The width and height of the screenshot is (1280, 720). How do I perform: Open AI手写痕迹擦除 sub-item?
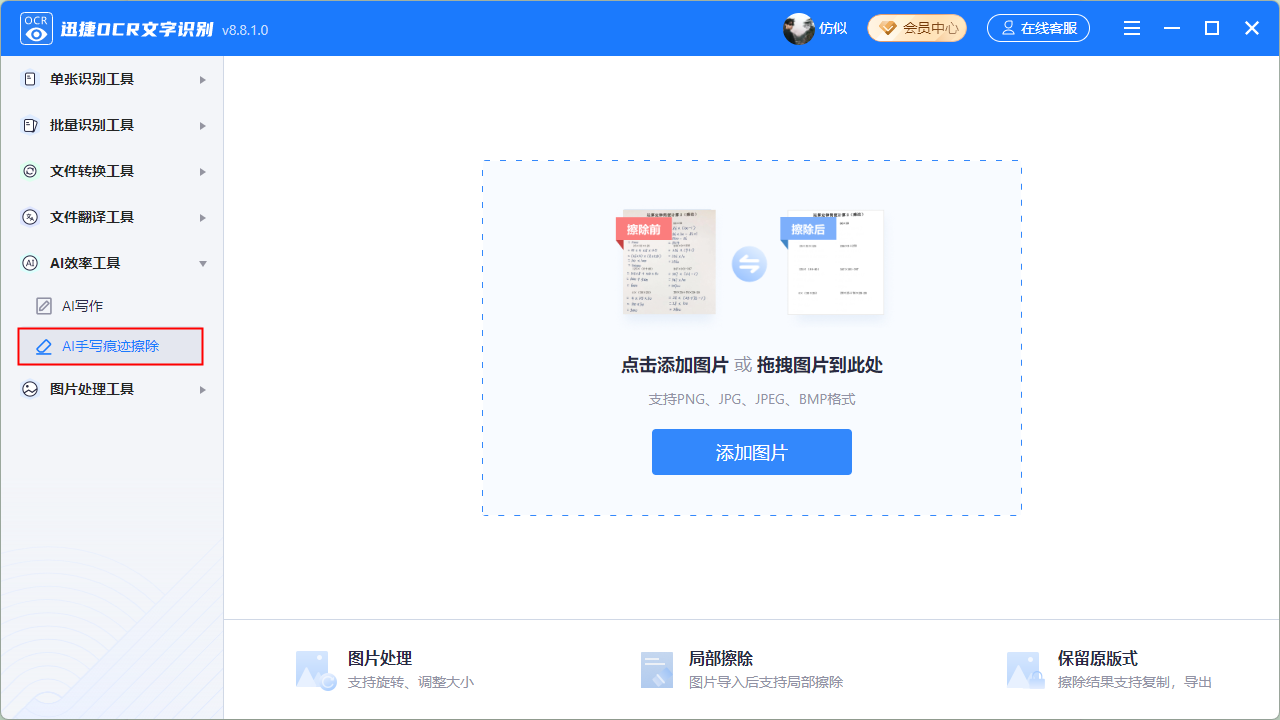111,346
